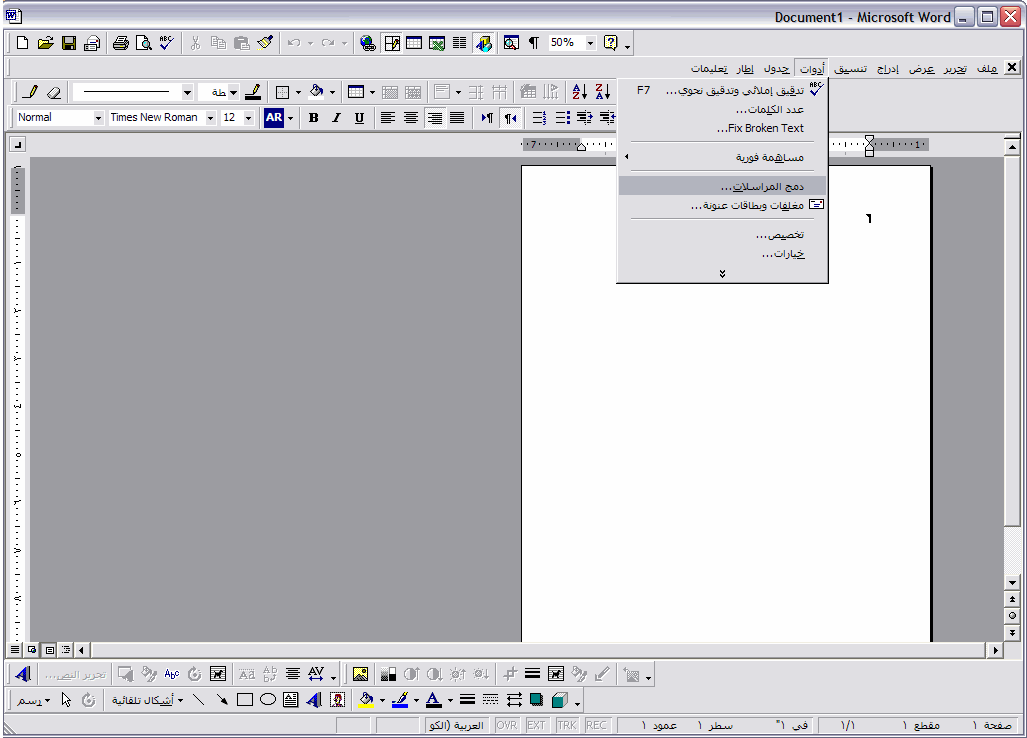Select the Rectangle drawing tool
Screen dimensions: 1027x738
[x=245, y=700]
